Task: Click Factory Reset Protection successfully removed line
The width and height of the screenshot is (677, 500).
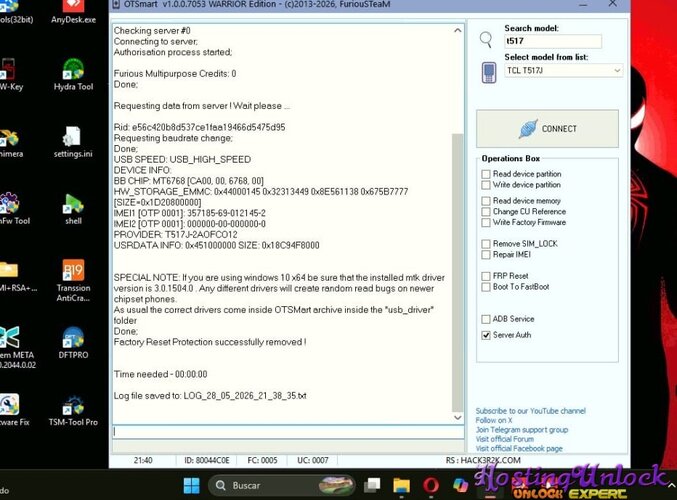Action: coord(210,342)
